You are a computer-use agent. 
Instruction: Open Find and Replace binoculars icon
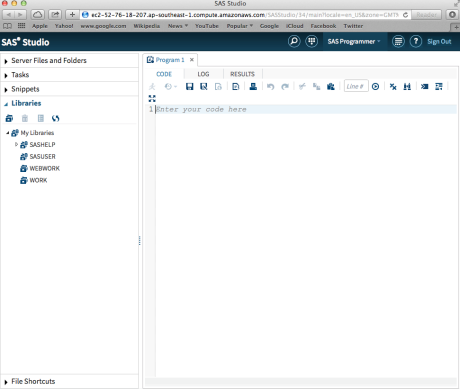407,87
